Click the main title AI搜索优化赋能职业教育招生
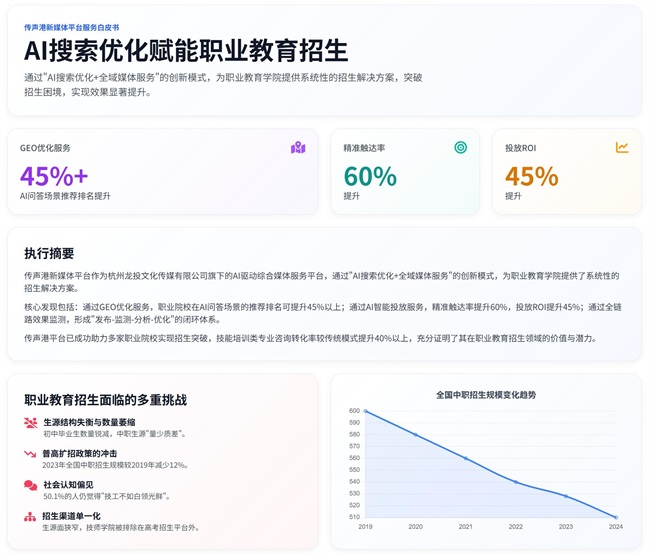The height and width of the screenshot is (558, 650). [x=186, y=52]
